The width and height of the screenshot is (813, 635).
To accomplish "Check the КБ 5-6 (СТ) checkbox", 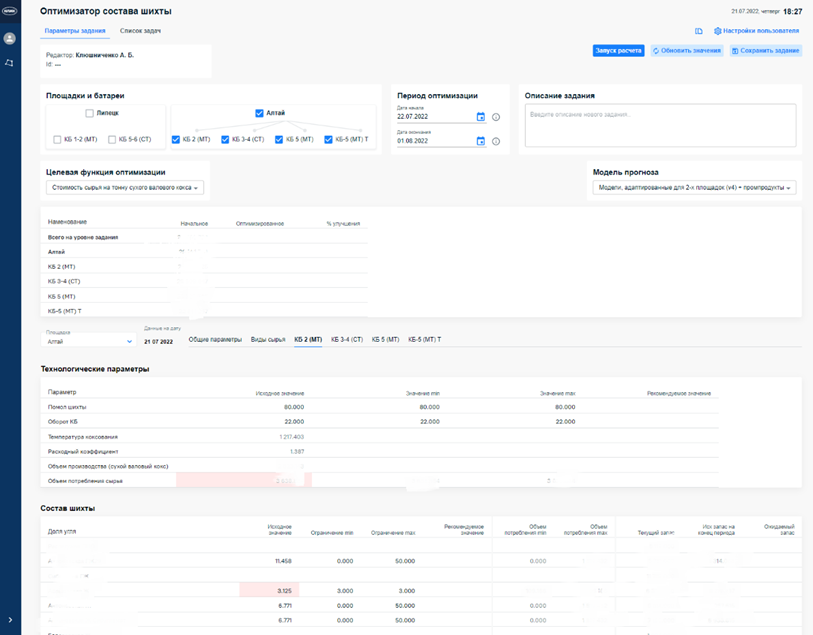I will [112, 139].
